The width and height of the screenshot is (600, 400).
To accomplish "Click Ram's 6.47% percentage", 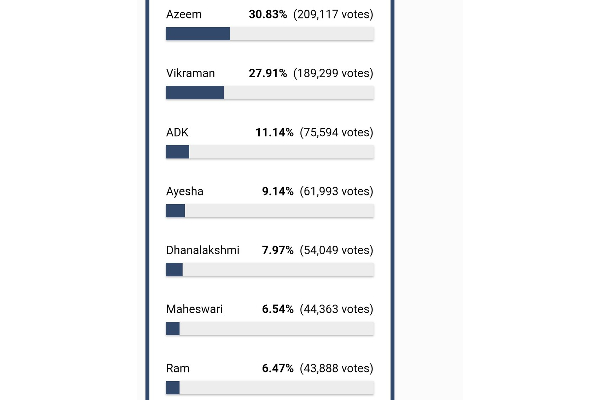I will 277,368.
